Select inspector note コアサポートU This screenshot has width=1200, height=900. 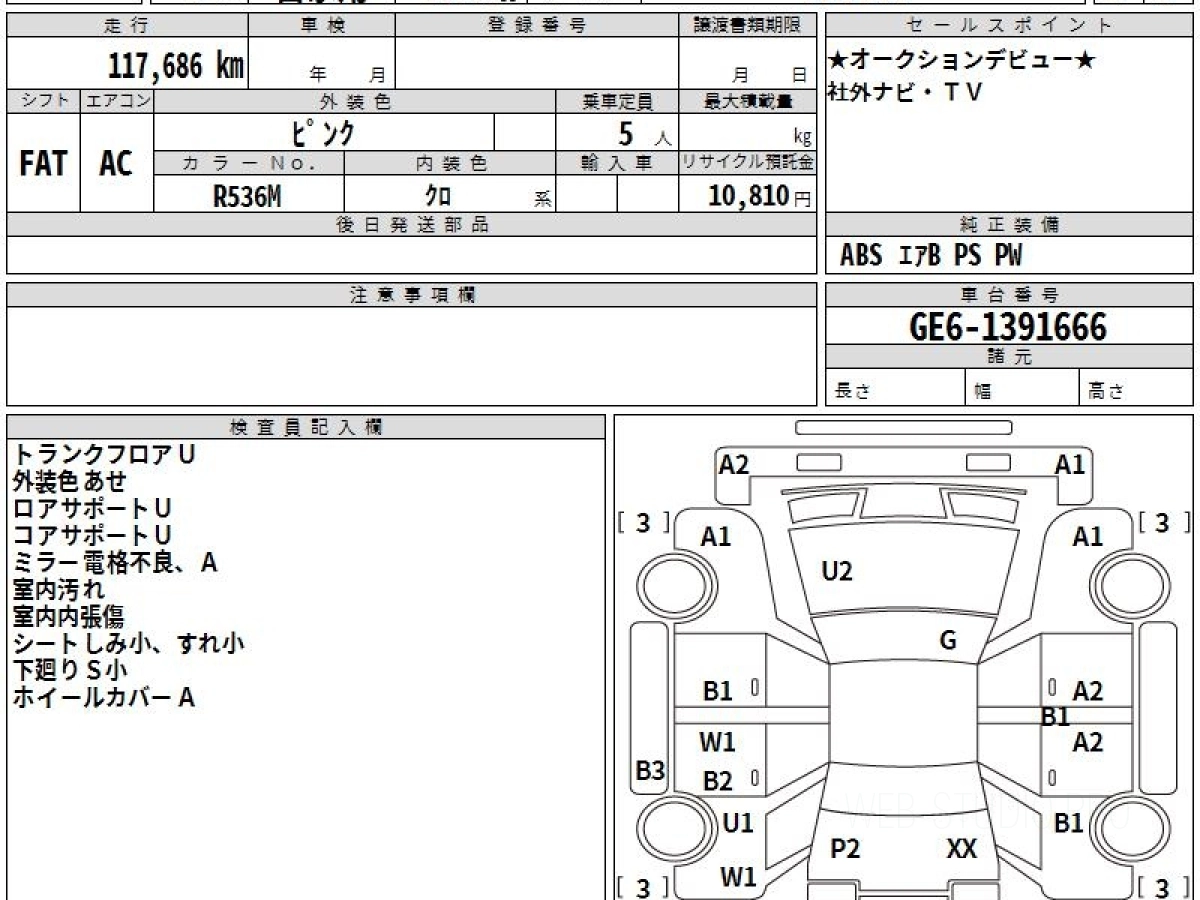point(91,535)
